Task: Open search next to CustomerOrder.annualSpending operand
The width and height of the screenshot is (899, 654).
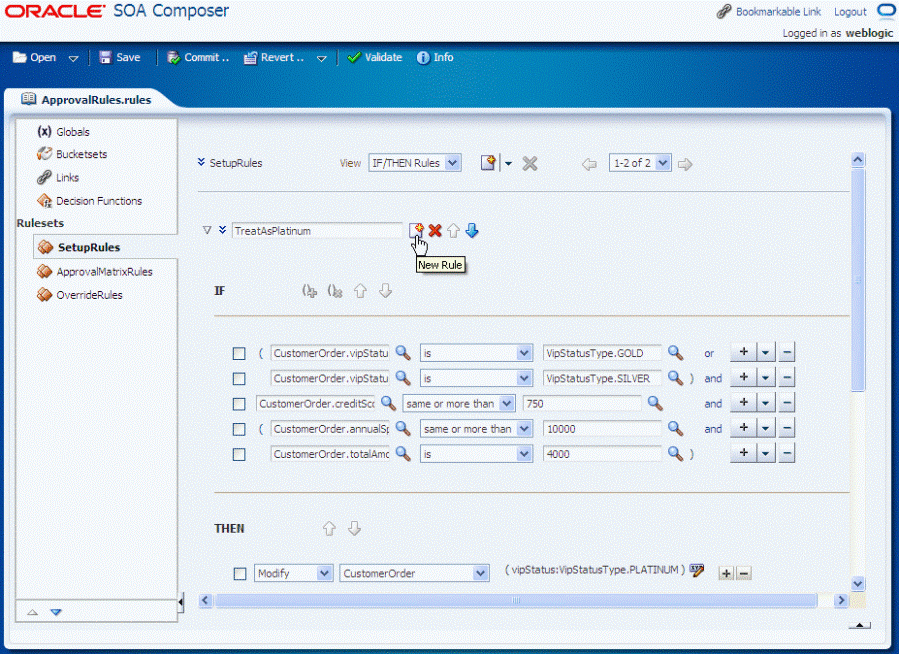Action: pyautogui.click(x=403, y=428)
